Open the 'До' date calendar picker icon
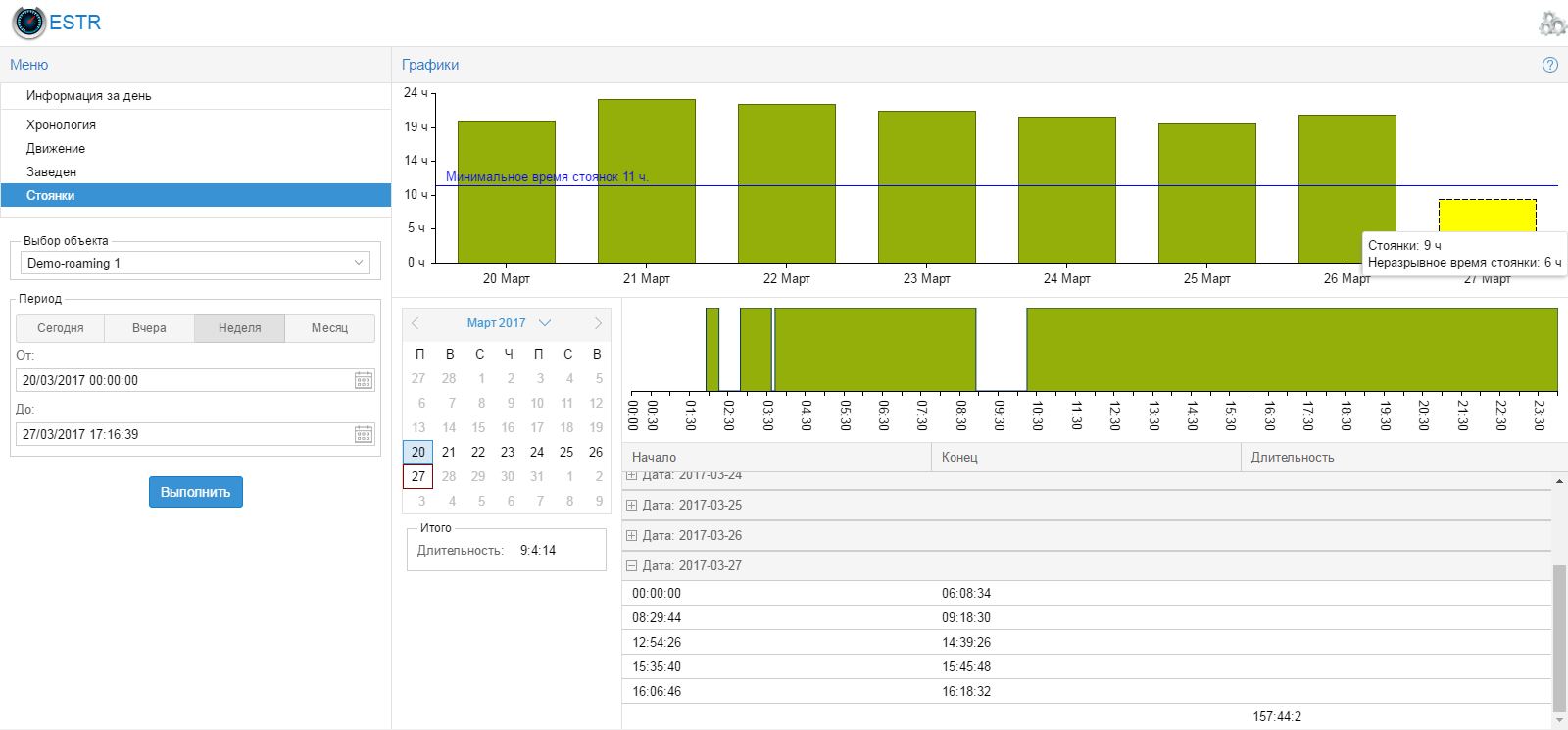The image size is (1568, 730). click(364, 434)
